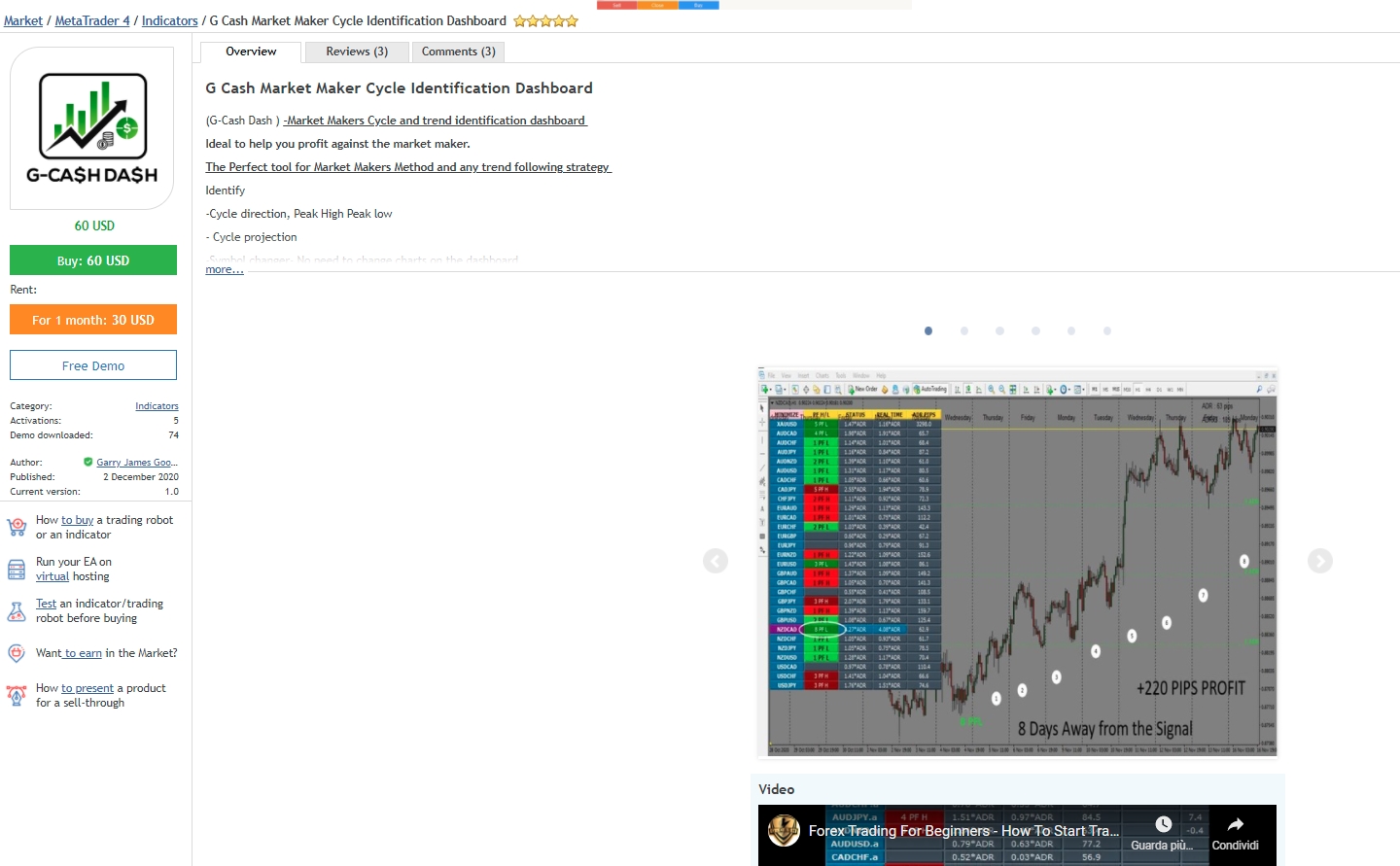Viewport: 1400px width, 866px height.
Task: Open the Comments (3) tab
Action: 459,52
